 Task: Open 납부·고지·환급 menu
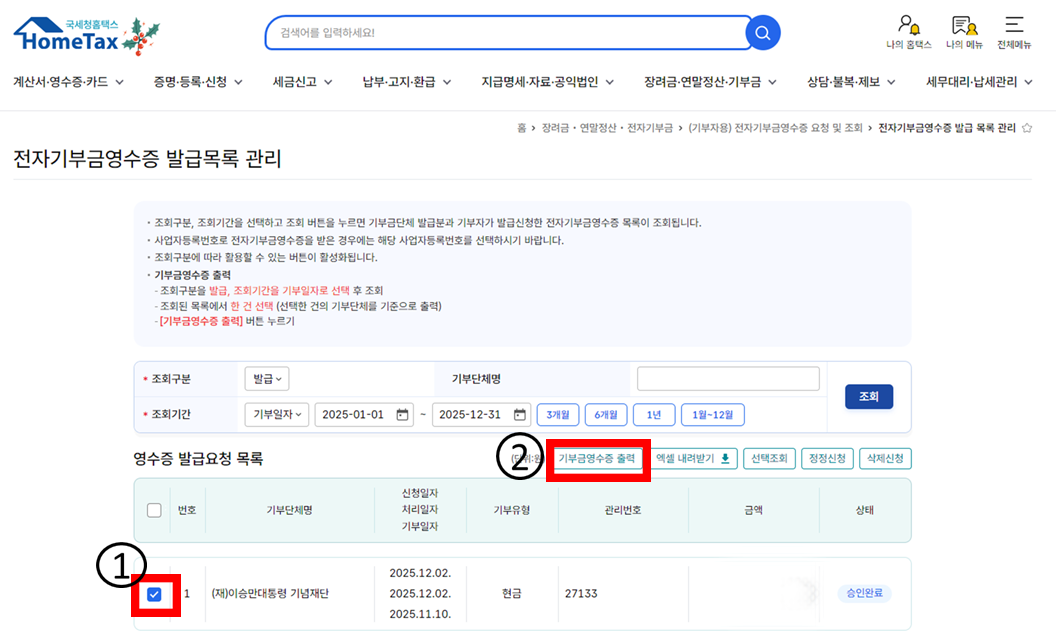coord(406,82)
